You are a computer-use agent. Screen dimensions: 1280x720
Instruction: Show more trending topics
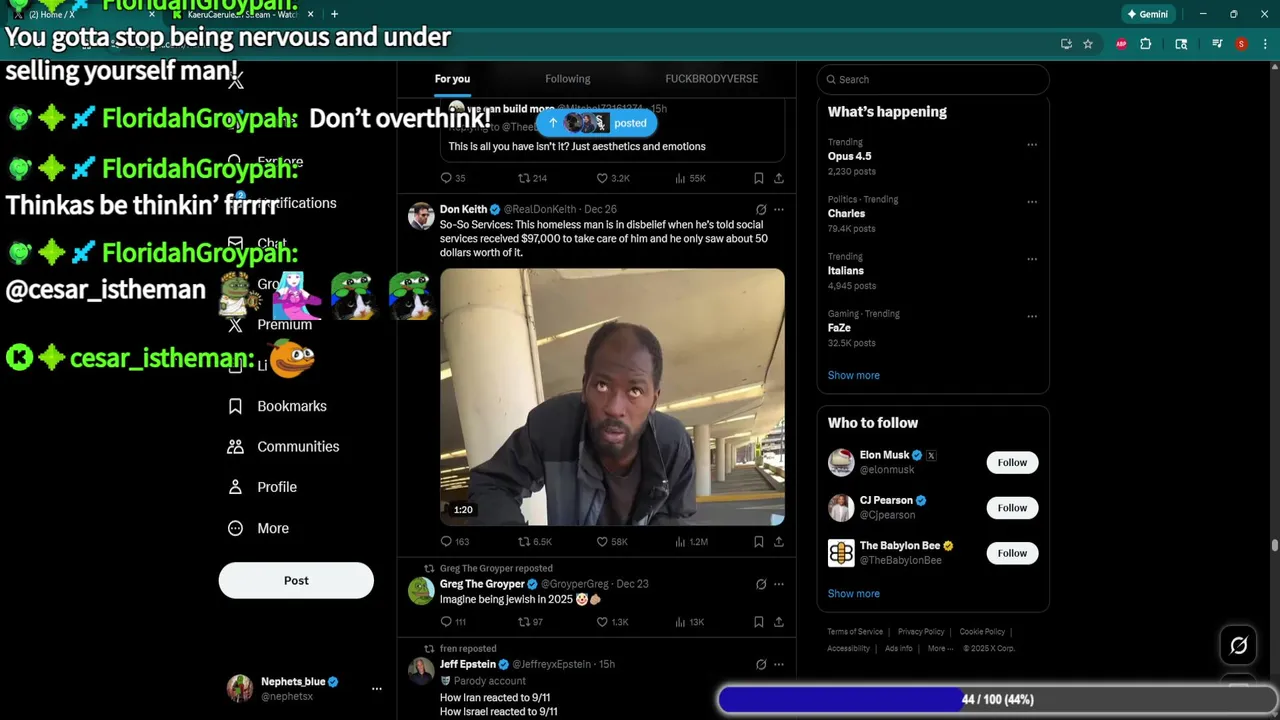tap(854, 375)
